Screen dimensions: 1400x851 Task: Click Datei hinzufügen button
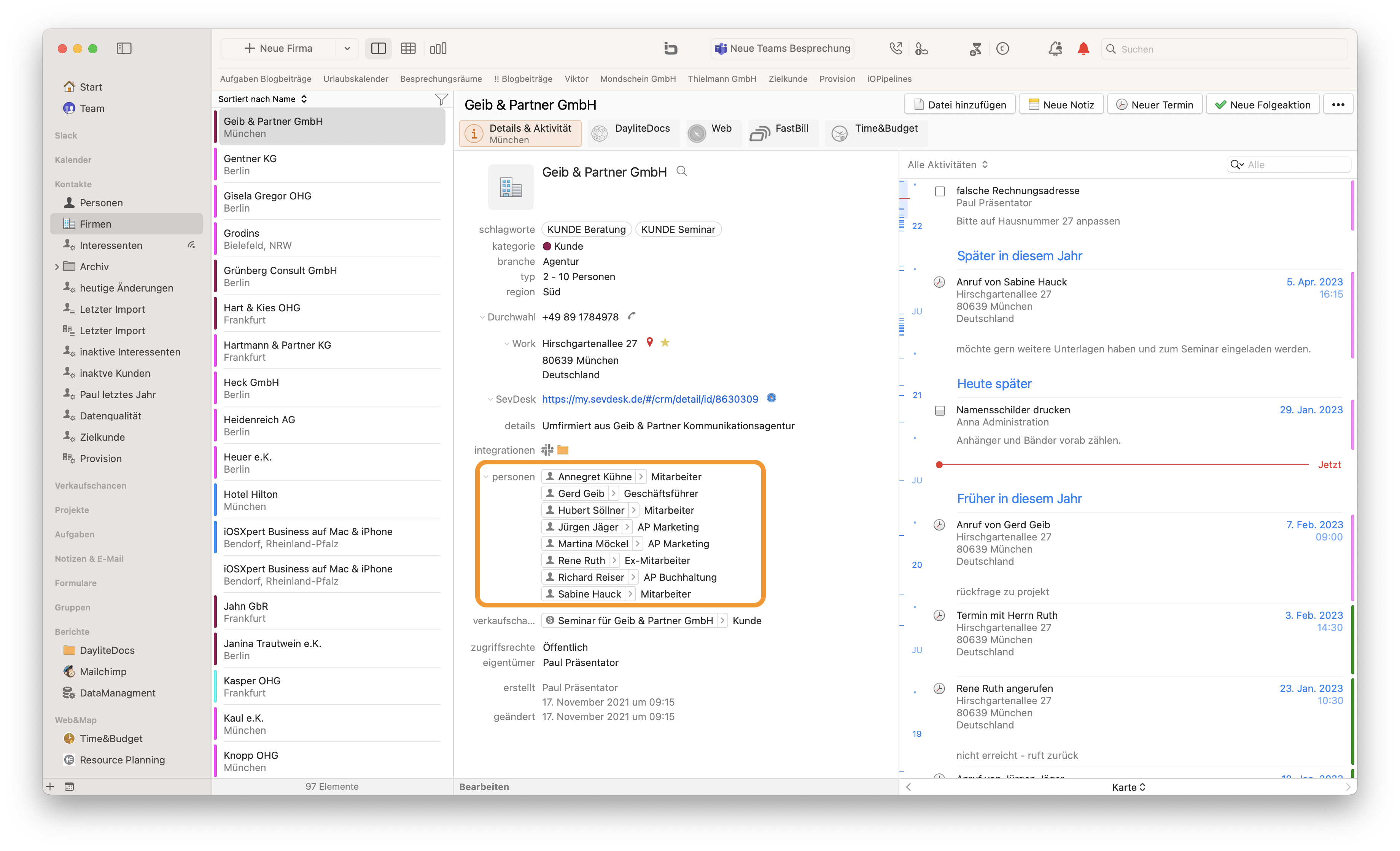(x=960, y=105)
